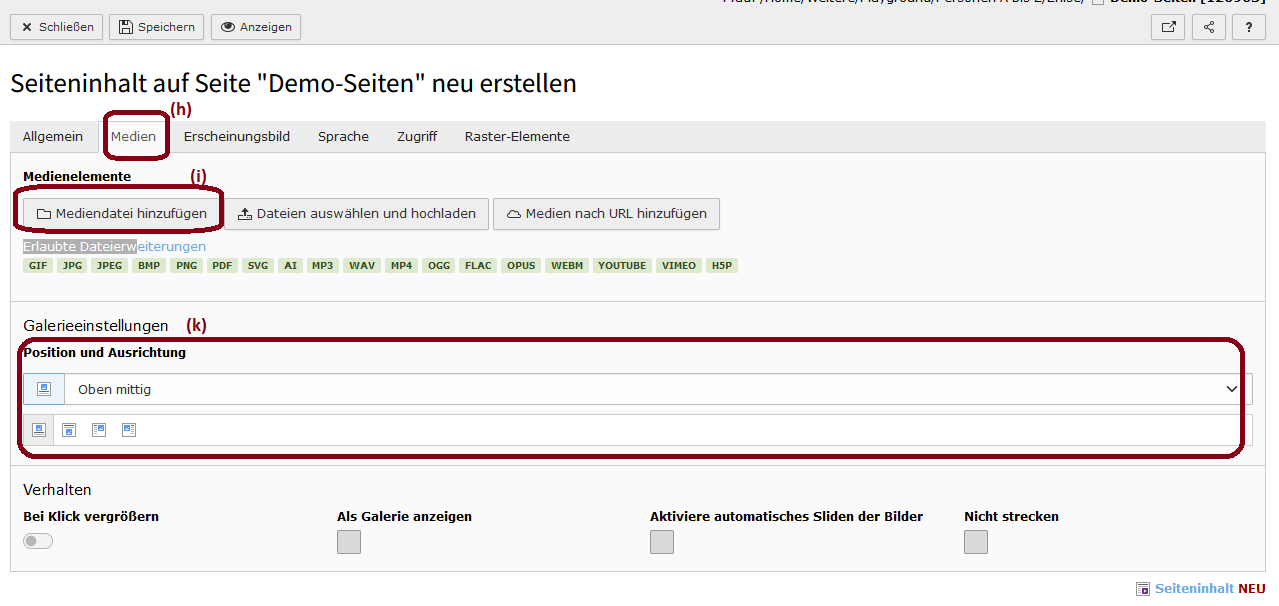The height and width of the screenshot is (606, 1279).
Task: Click "Mediendatei hinzufügen" button
Action: [122, 213]
